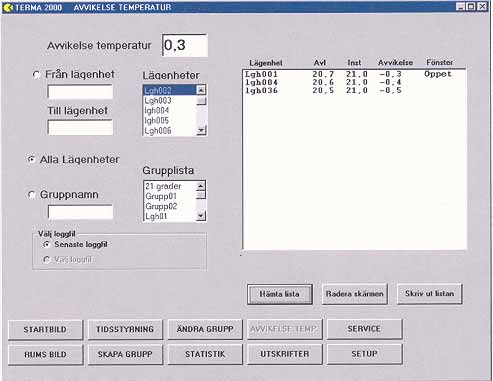Focus the Till lägenhet input box
493x381 pixels.
tap(80, 127)
